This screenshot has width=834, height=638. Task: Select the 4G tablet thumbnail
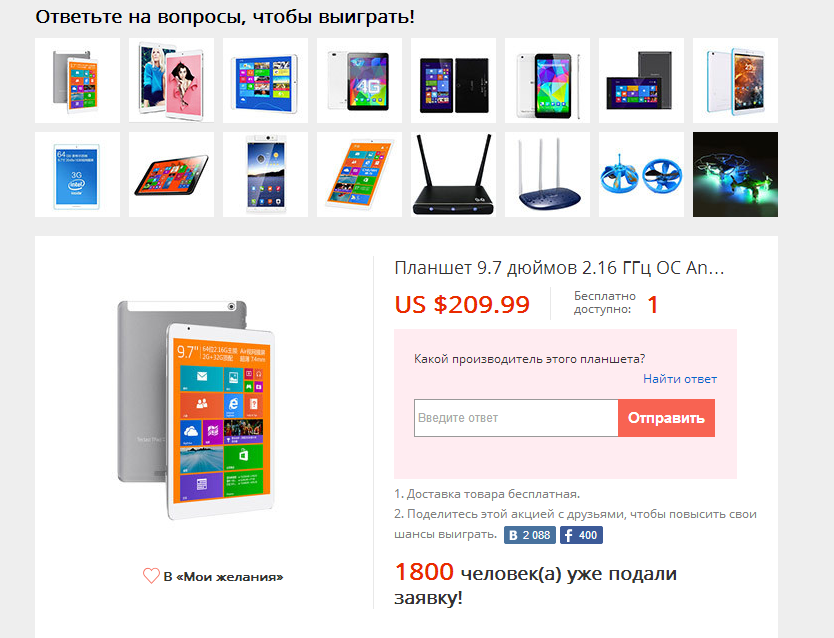[360, 80]
